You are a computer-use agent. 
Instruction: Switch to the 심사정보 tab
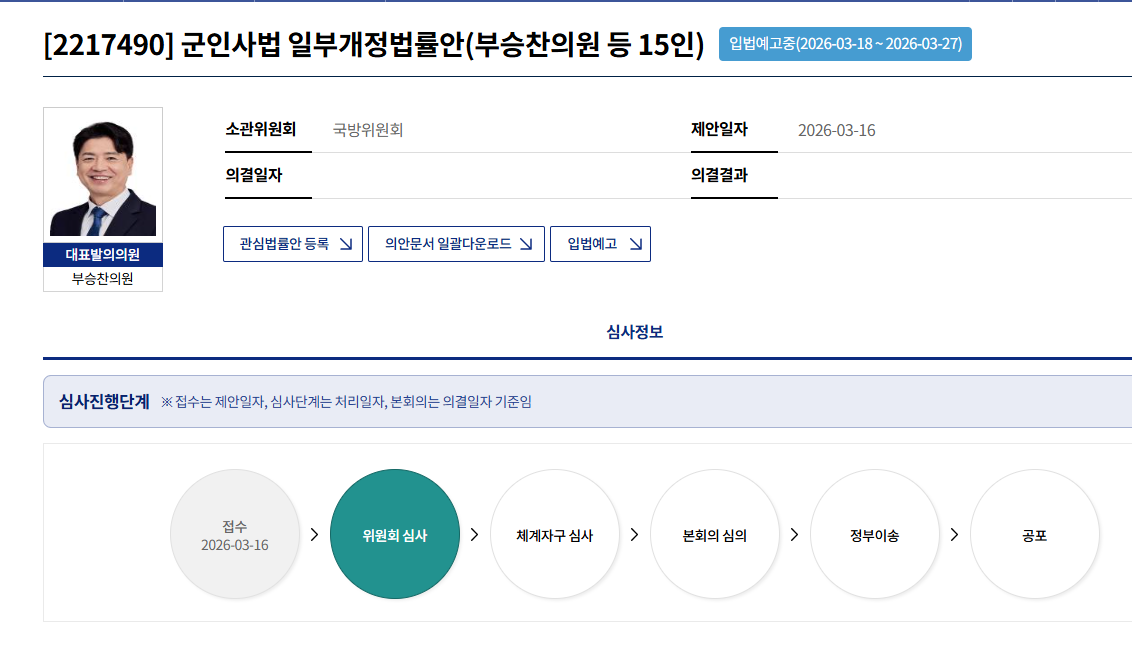[634, 332]
